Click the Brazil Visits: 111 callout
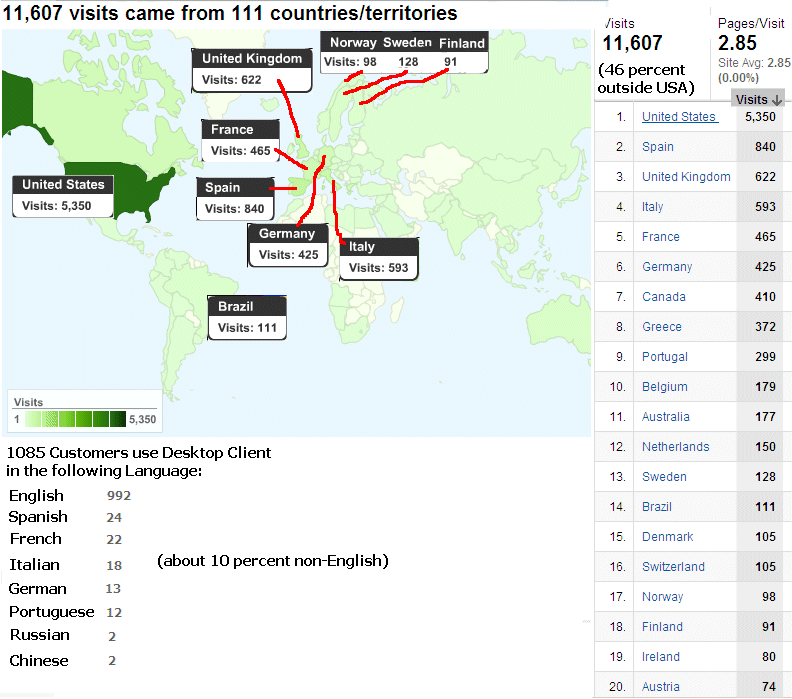Image resolution: width=792 pixels, height=699 pixels. pyautogui.click(x=247, y=318)
